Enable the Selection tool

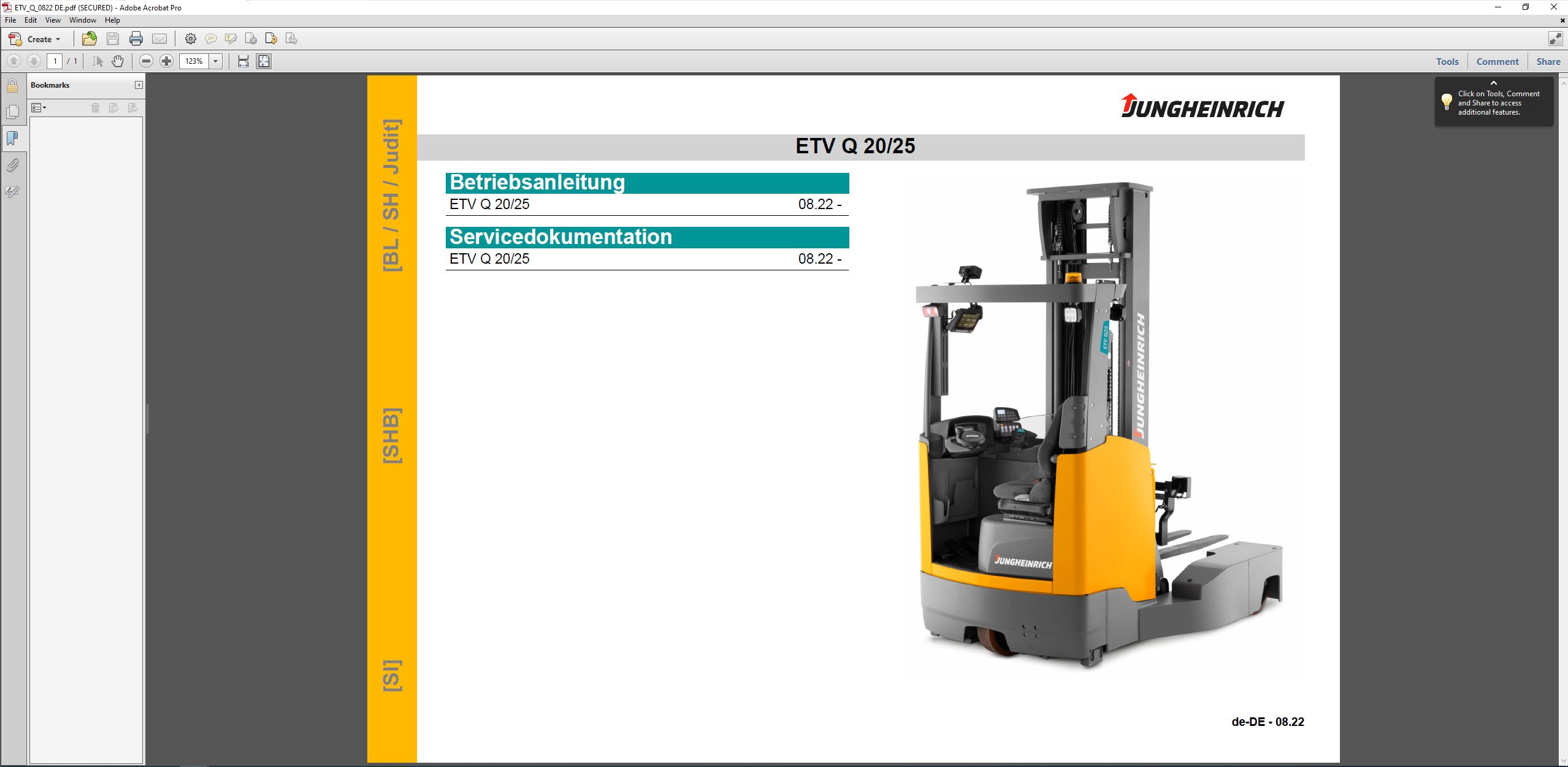(x=96, y=61)
